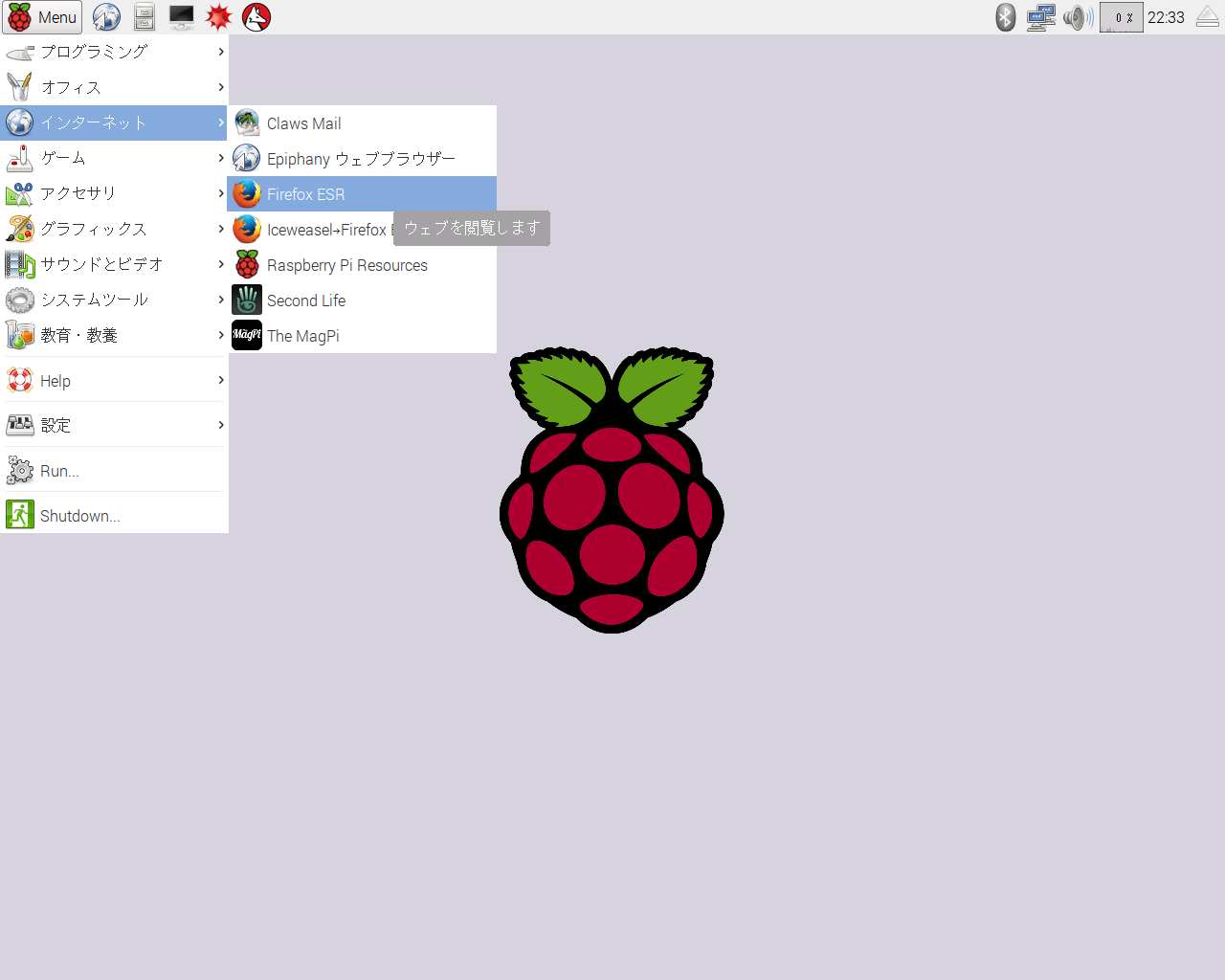Click the Epiphany globe icon in submenu
This screenshot has width=1225, height=980.
point(247,159)
